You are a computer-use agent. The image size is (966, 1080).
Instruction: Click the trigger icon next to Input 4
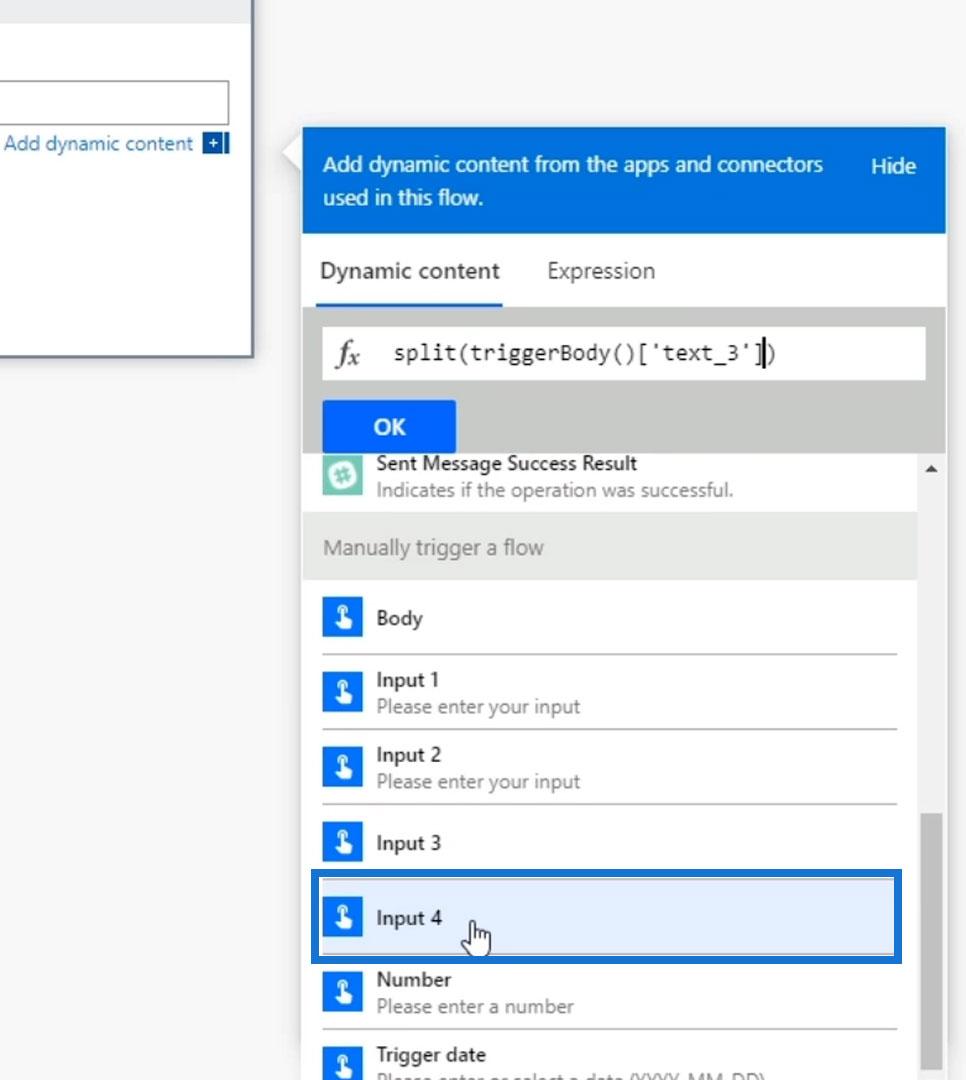[342, 917]
